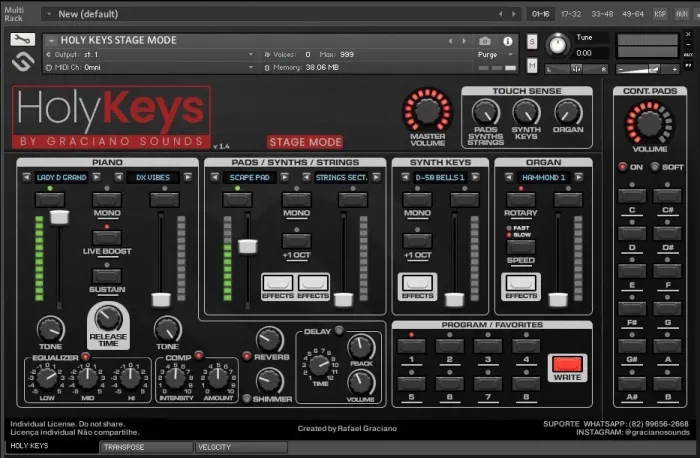Enable the Shimmer LED switch
Screen dimensions: 700x458
click(246, 398)
